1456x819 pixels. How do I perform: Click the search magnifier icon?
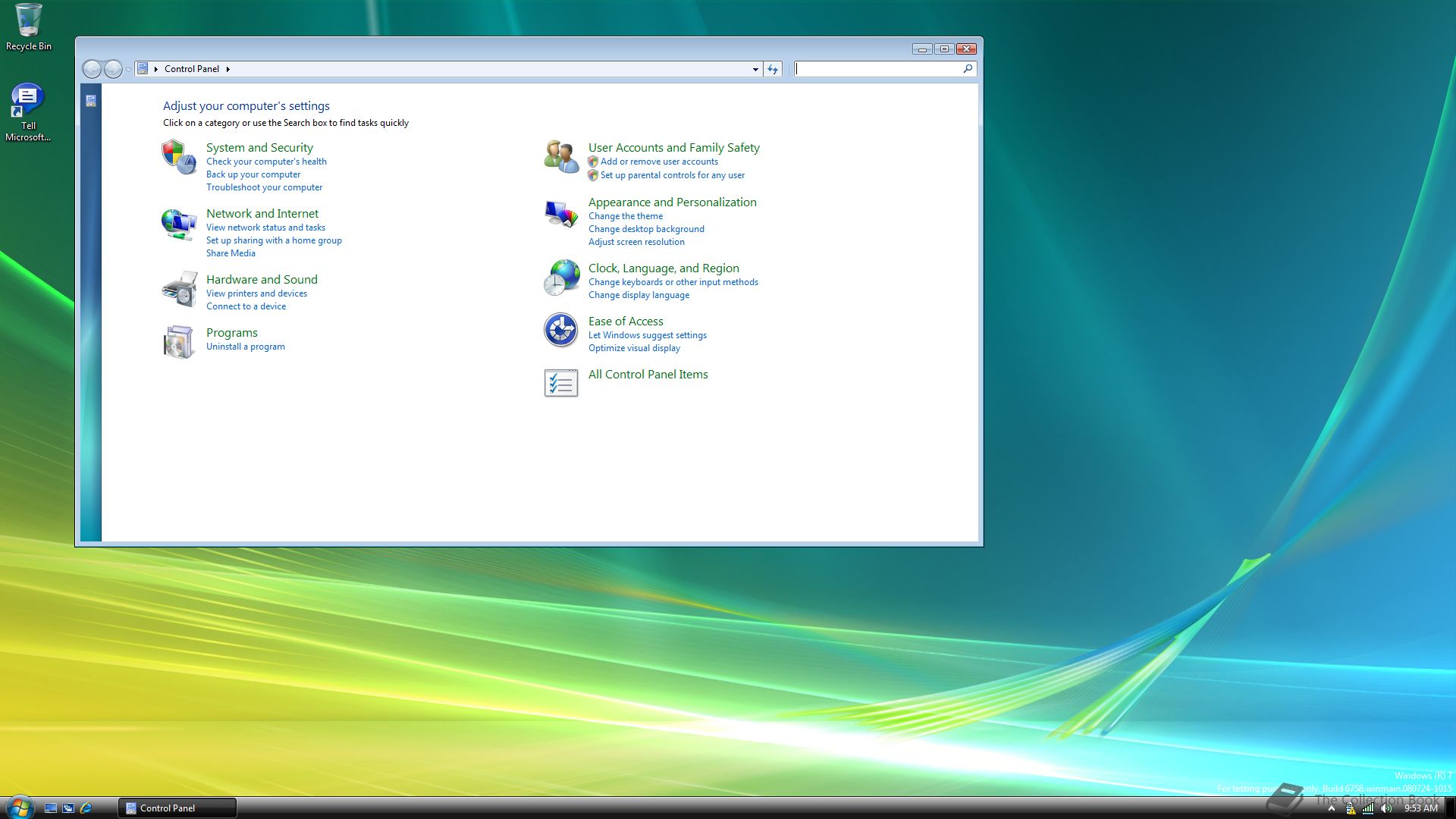pos(968,69)
